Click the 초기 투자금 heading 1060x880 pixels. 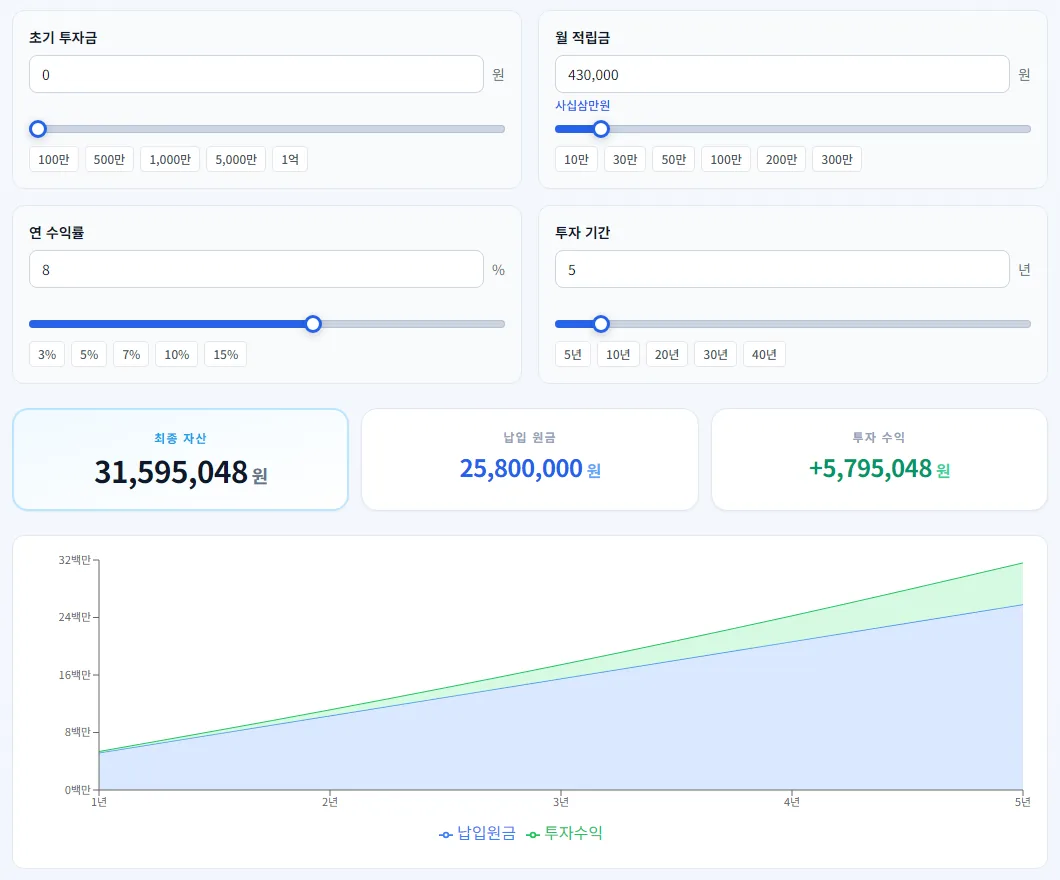click(63, 38)
